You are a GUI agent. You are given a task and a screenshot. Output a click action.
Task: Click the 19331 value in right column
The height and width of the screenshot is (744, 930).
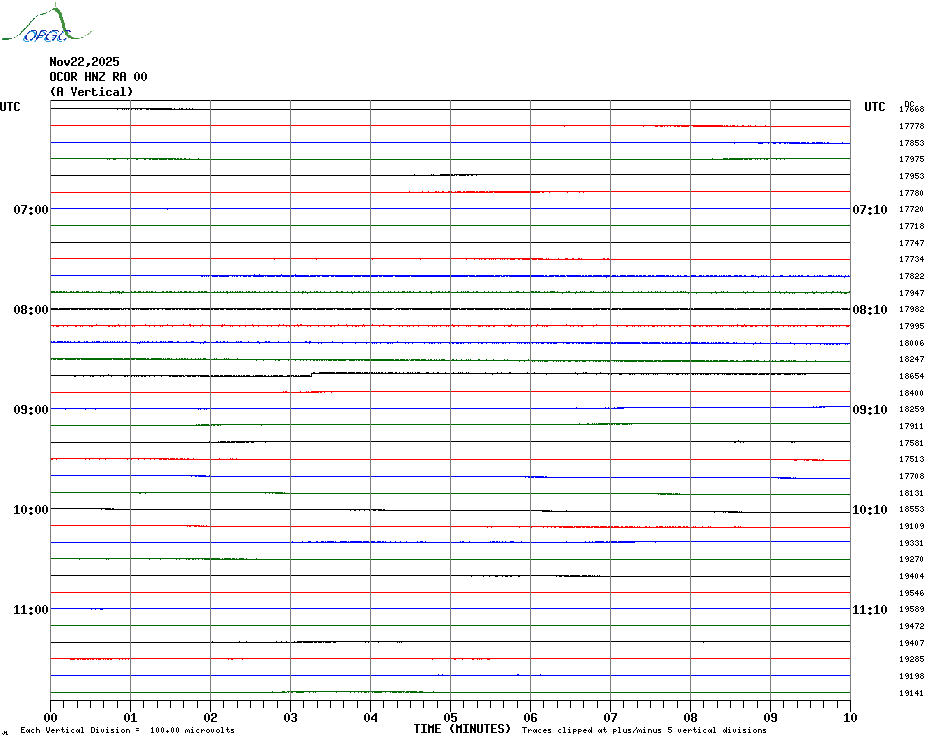(911, 543)
